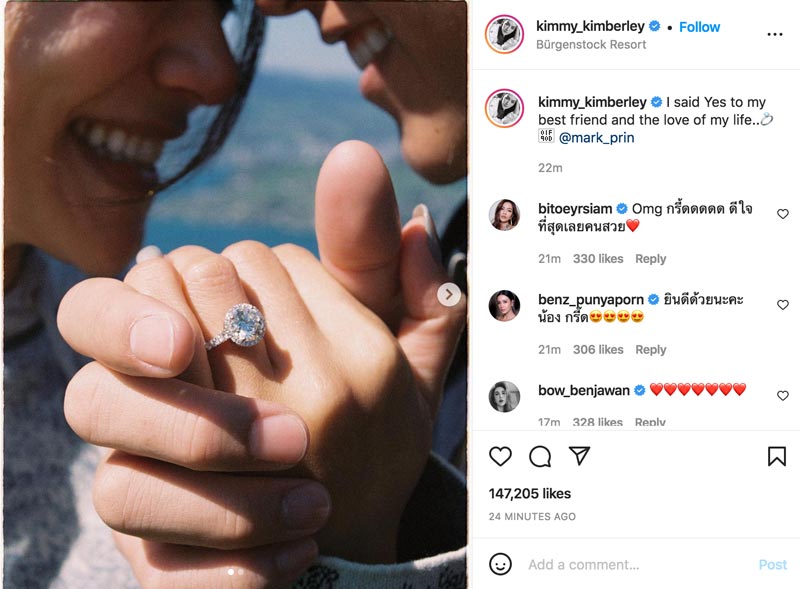Screen dimensions: 800x589
Task: Save the post with the bookmark icon
Action: (777, 456)
